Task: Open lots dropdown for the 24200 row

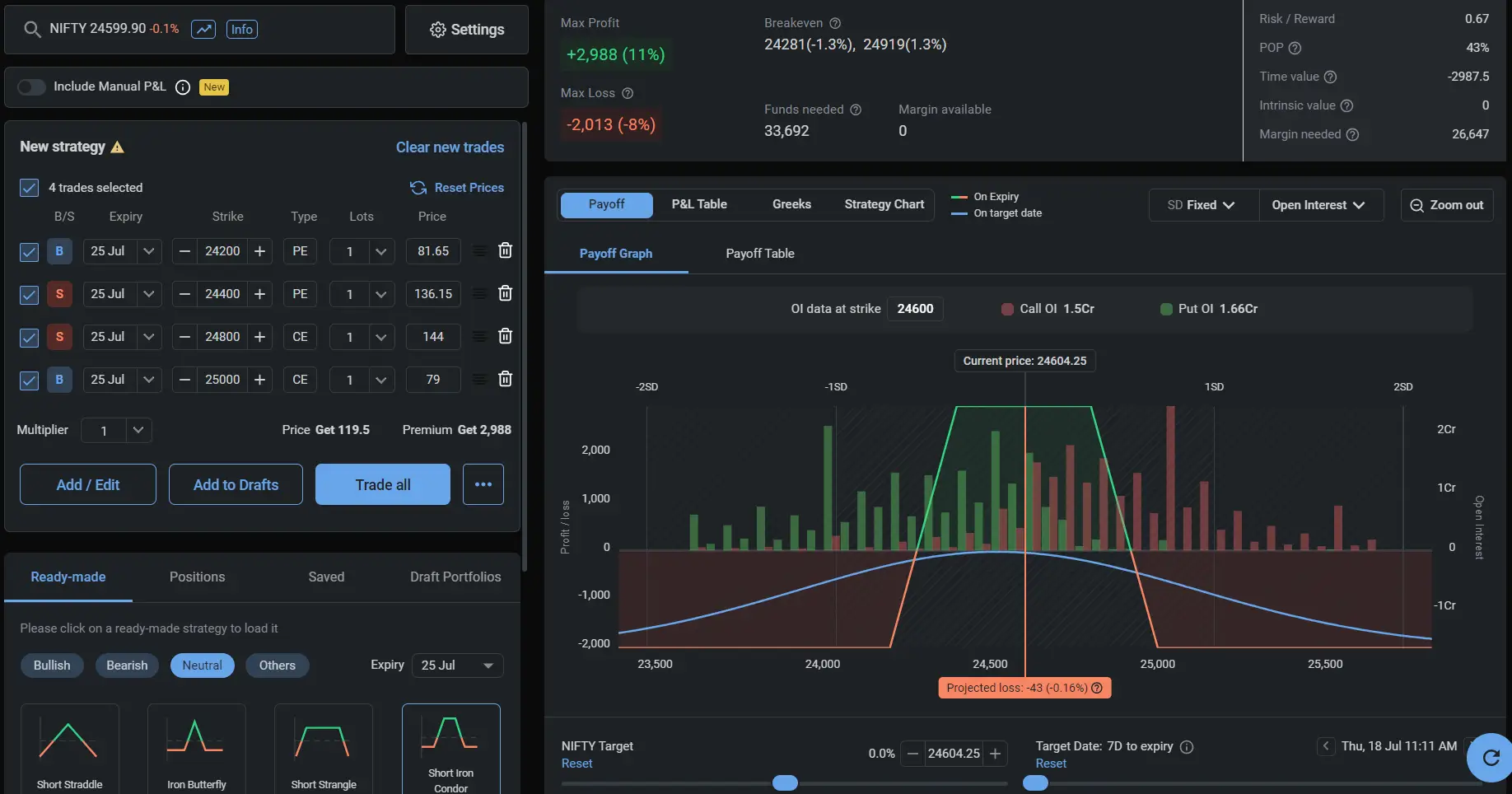Action: pyautogui.click(x=380, y=251)
